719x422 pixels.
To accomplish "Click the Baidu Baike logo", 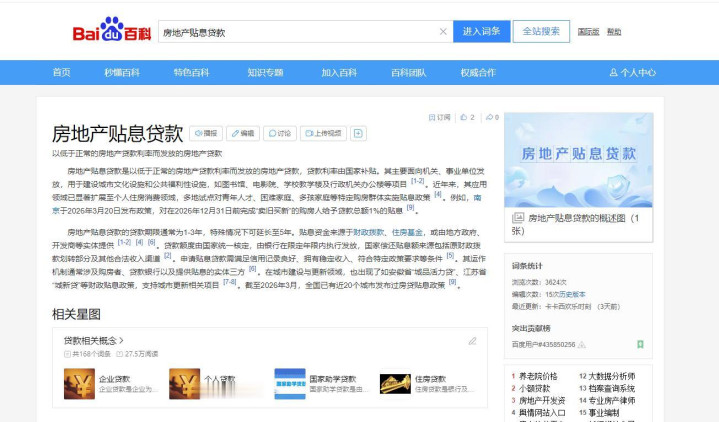I will pos(111,32).
